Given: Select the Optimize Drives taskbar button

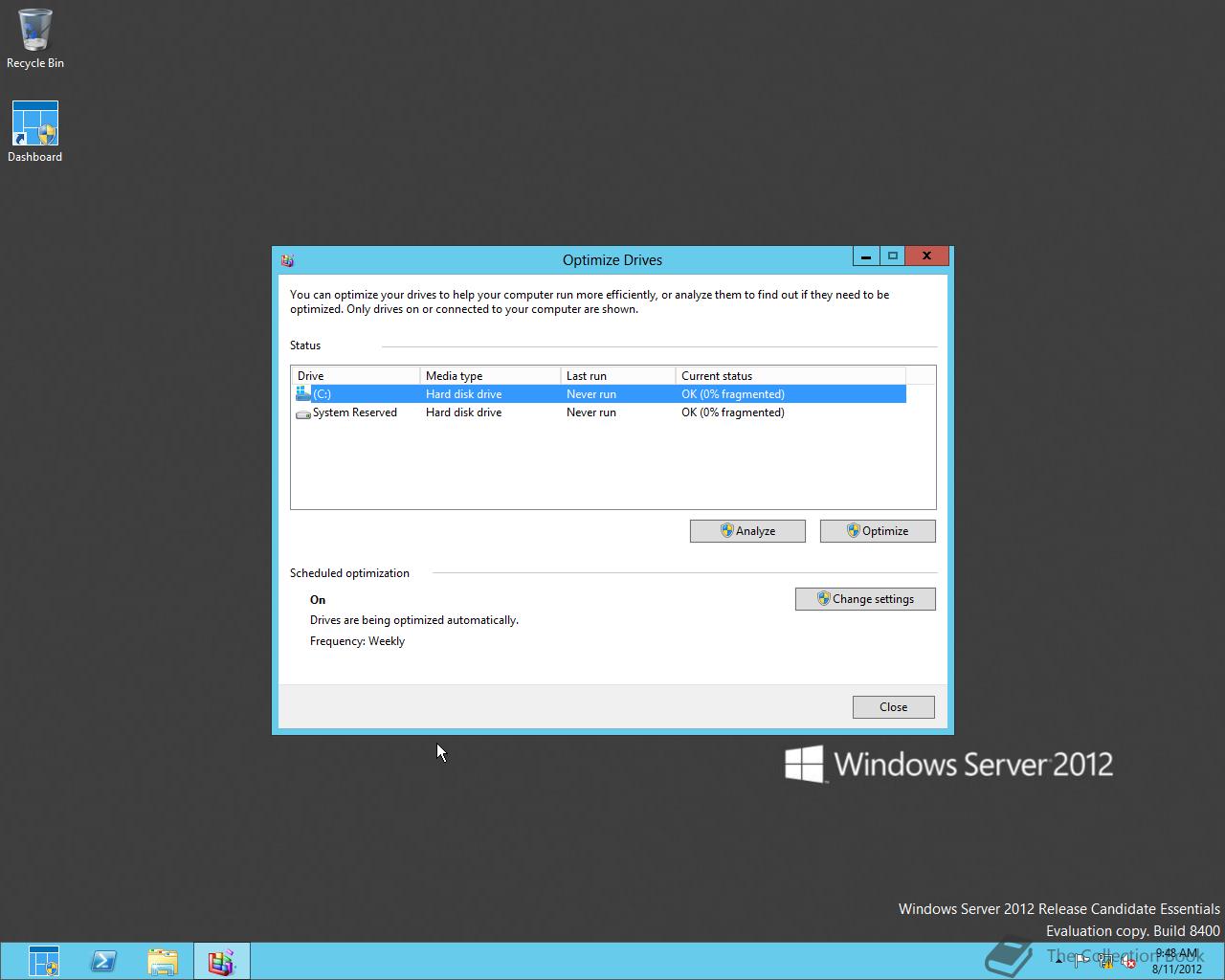Looking at the screenshot, I should click(222, 961).
